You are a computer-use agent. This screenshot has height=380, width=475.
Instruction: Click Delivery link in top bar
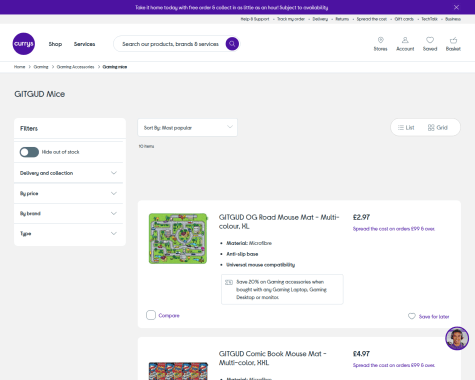[320, 19]
